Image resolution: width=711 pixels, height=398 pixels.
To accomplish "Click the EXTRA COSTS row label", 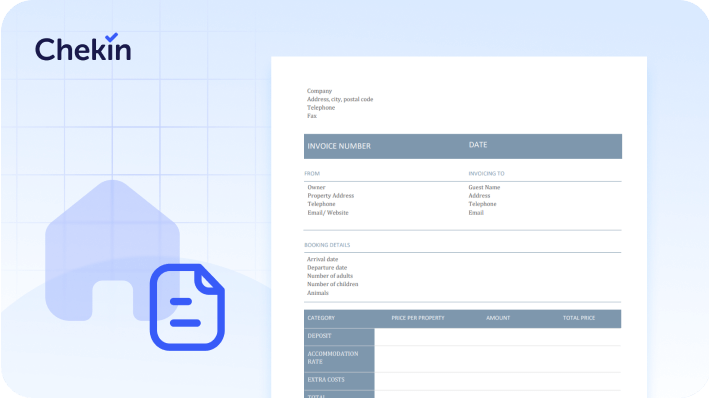I will click(326, 379).
